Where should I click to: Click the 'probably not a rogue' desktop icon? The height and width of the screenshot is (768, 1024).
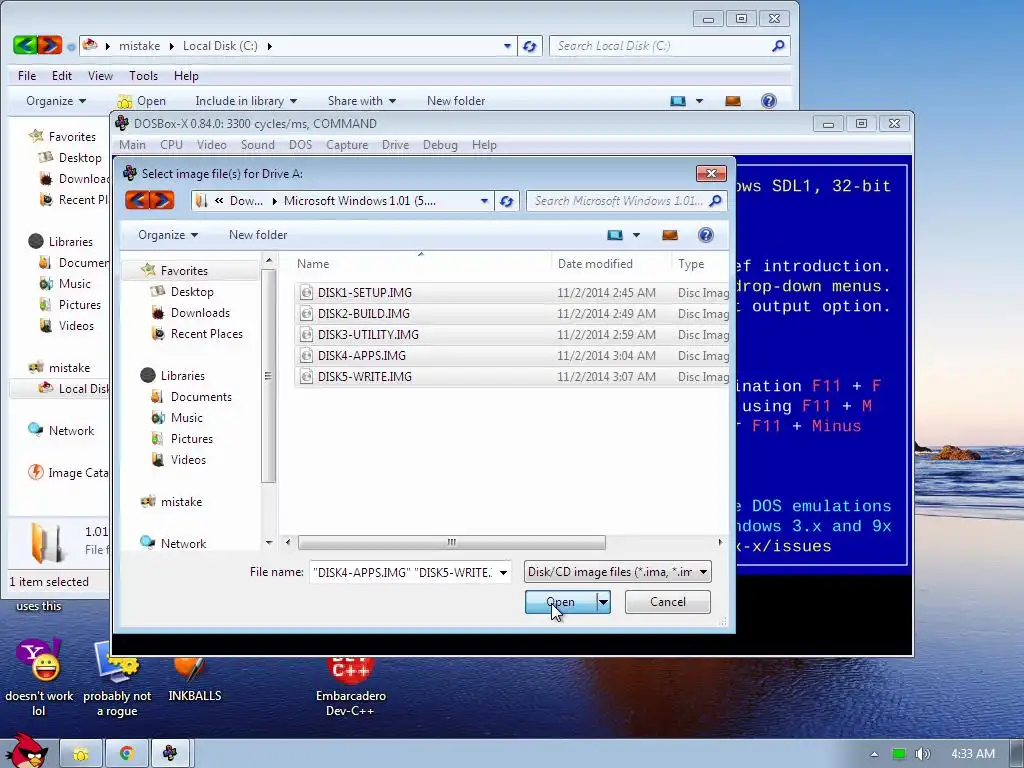coord(117,679)
